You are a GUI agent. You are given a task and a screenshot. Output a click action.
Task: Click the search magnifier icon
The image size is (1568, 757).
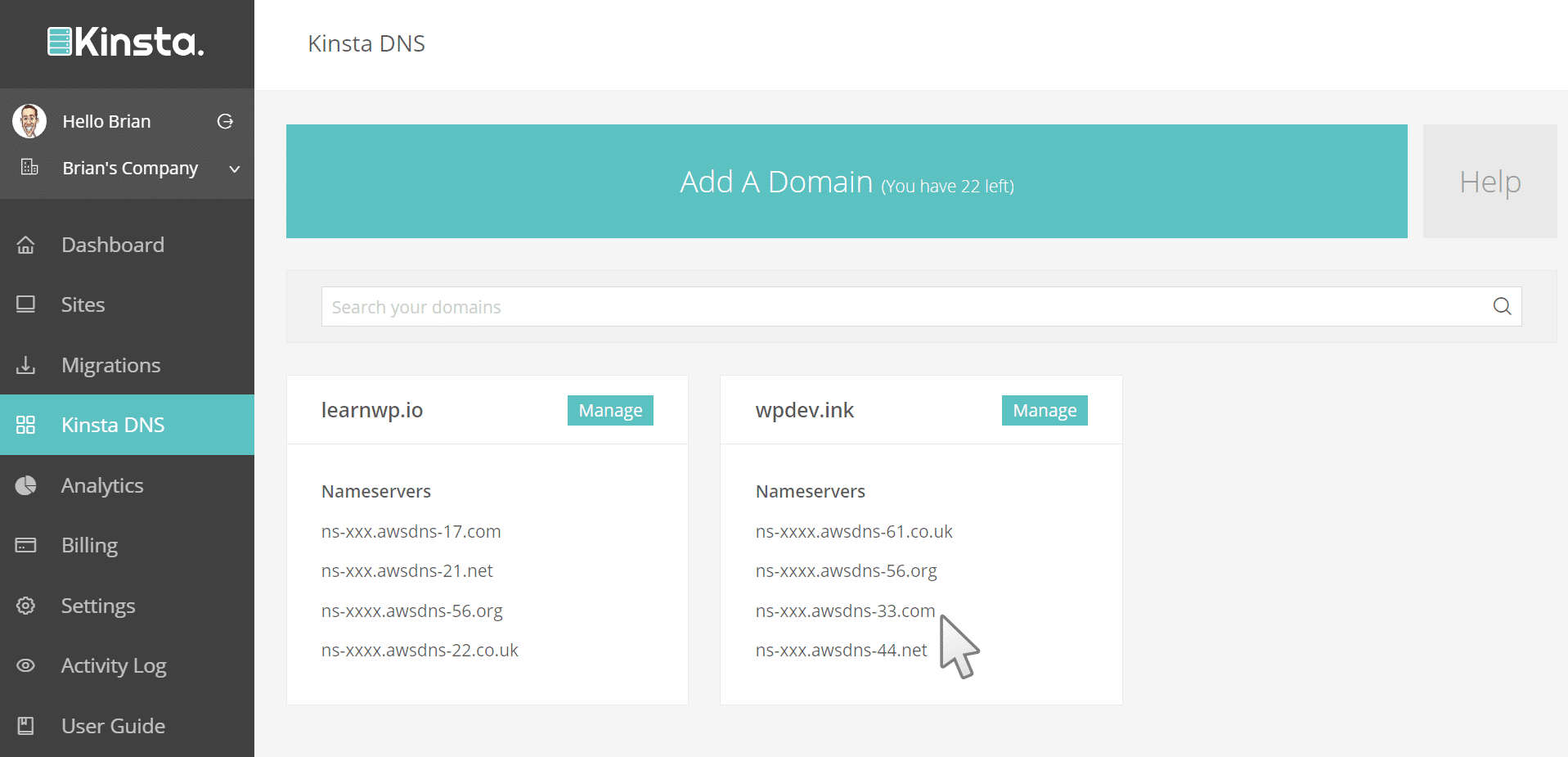point(1502,306)
